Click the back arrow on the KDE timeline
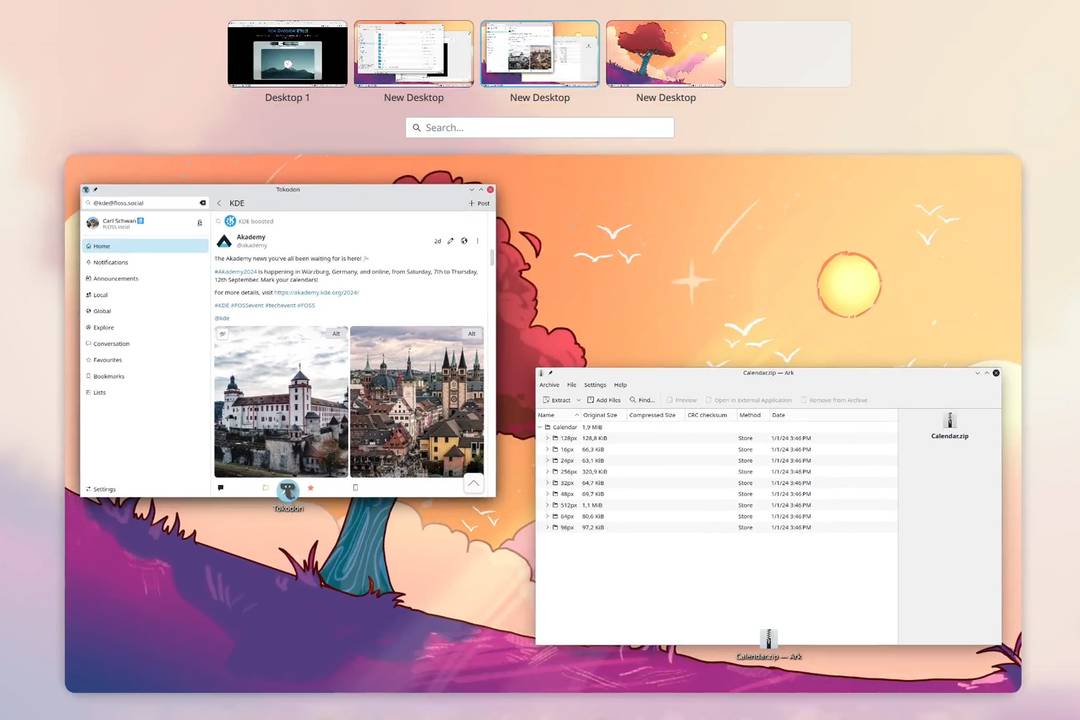This screenshot has height=720, width=1080. click(219, 202)
